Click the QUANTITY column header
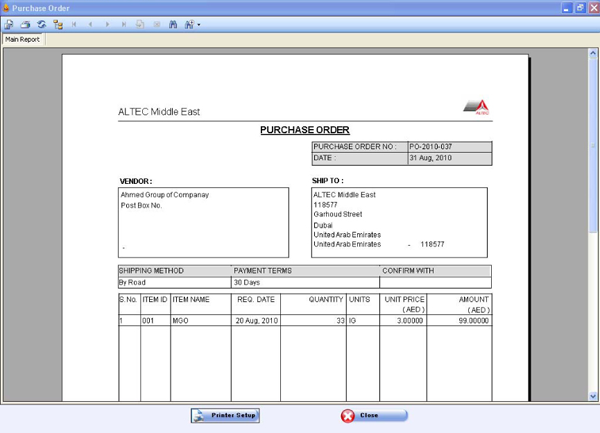This screenshot has height=433, width=600. (326, 300)
